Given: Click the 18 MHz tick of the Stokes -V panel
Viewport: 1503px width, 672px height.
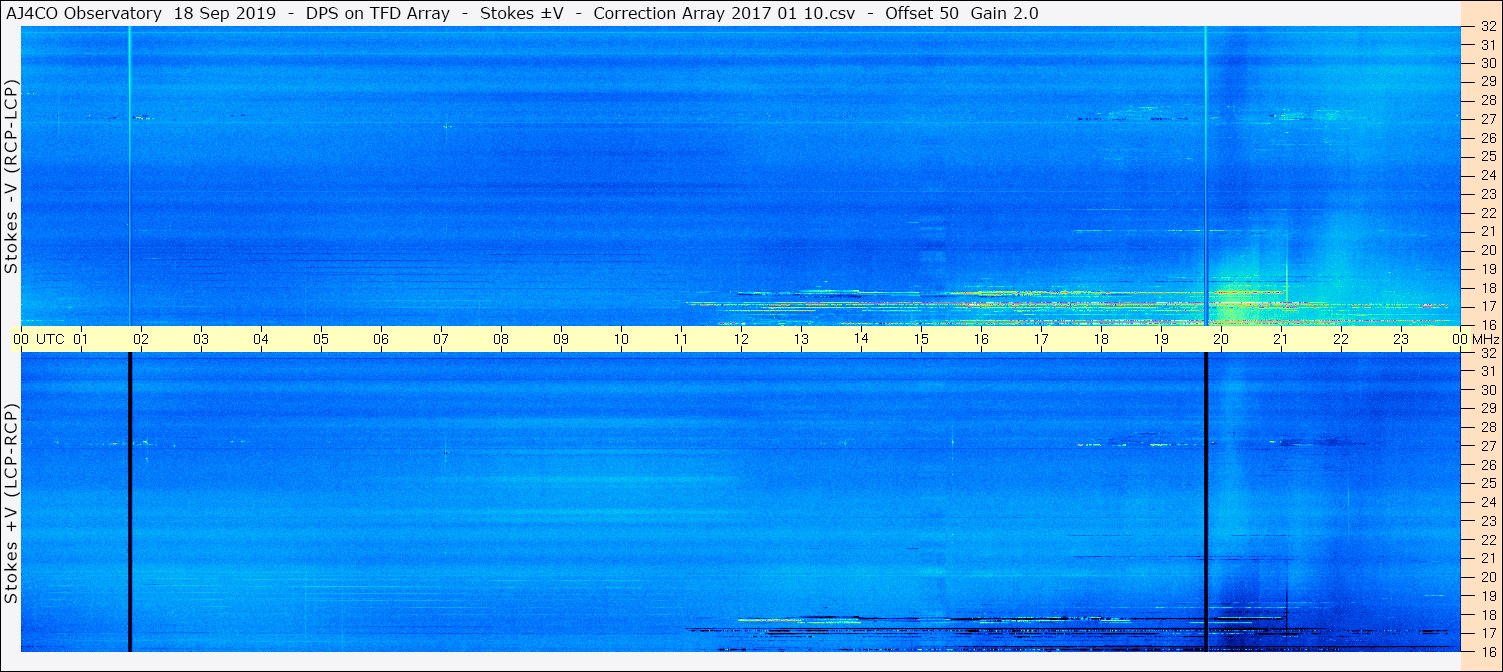Looking at the screenshot, I should pyautogui.click(x=1488, y=287).
